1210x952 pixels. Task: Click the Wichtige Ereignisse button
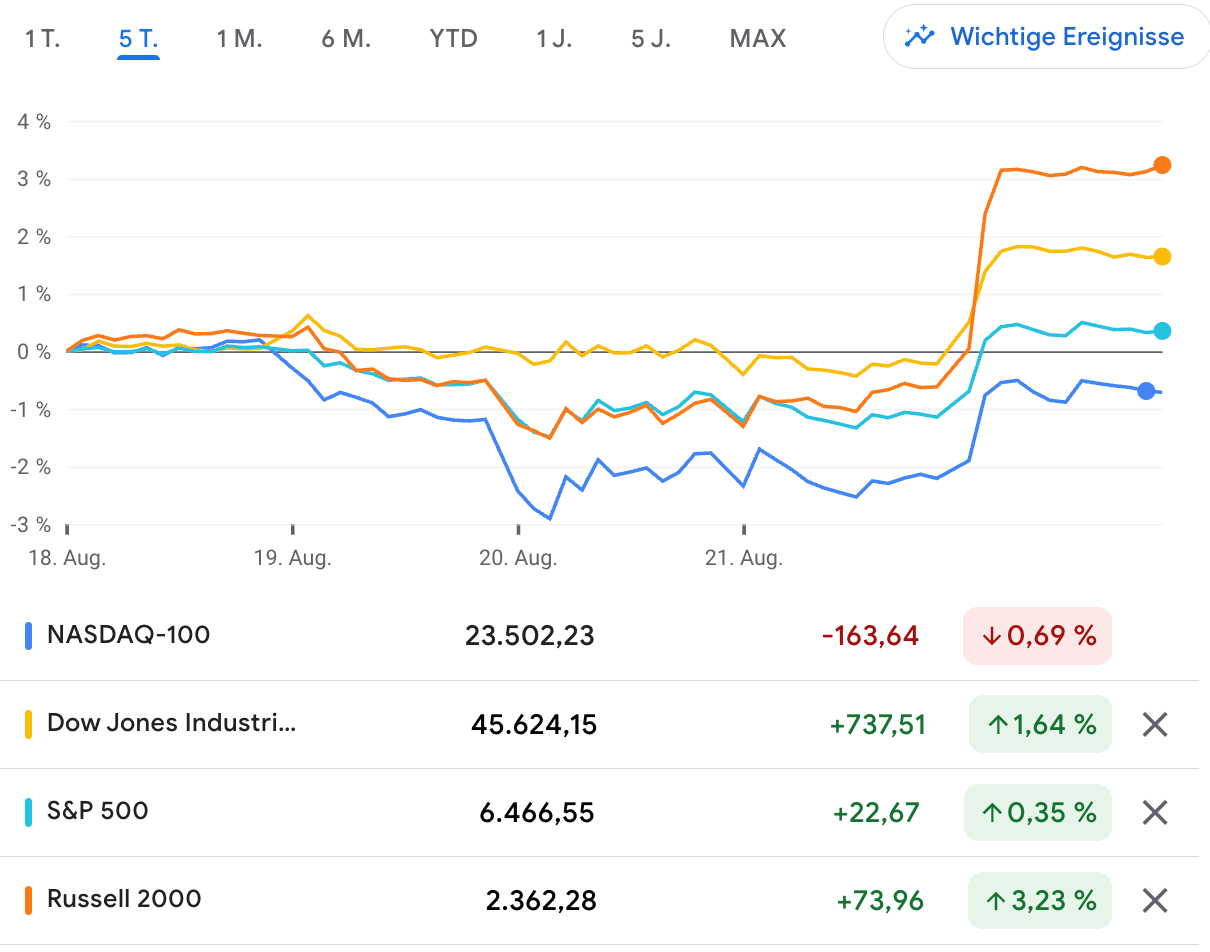1047,38
